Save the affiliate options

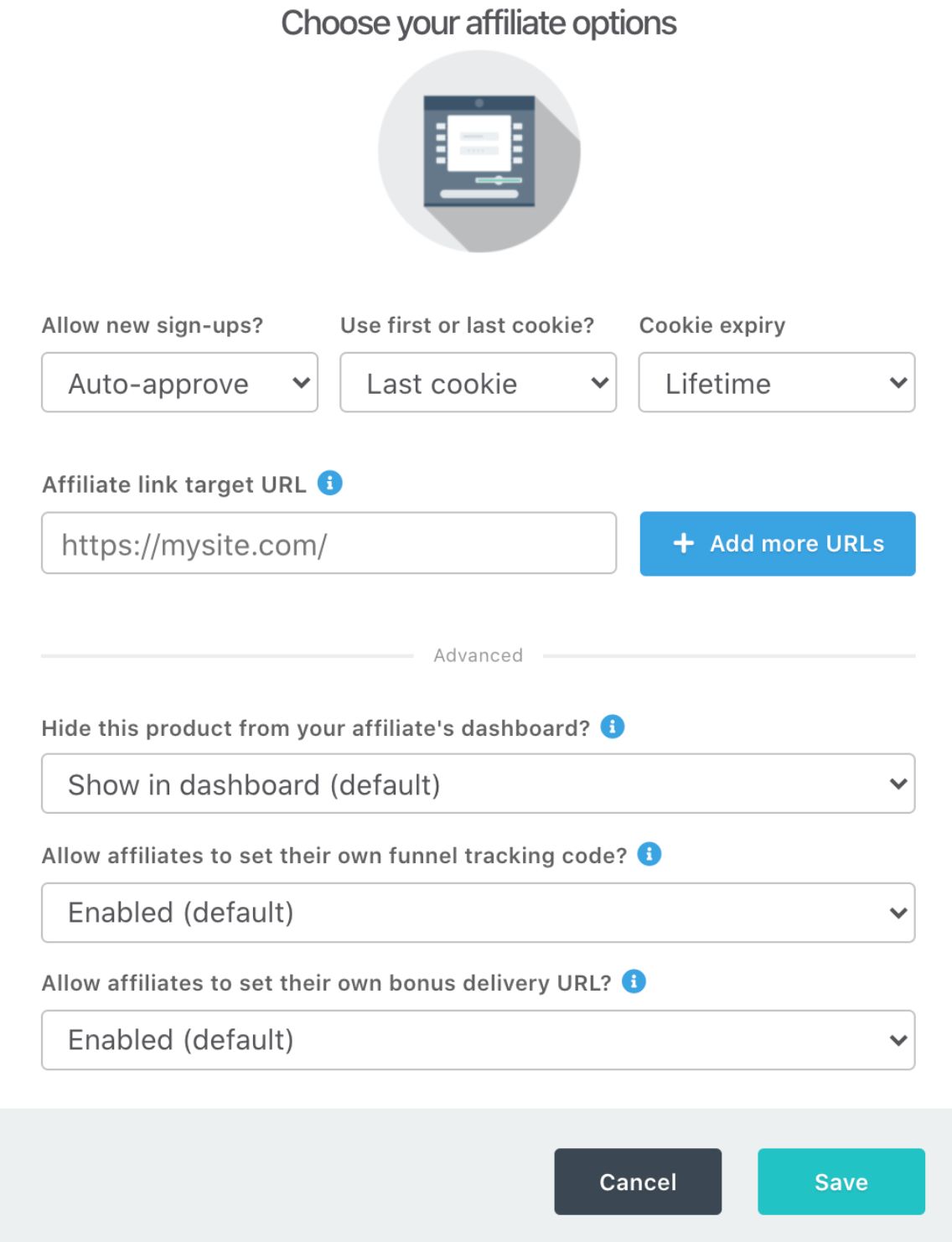[841, 1182]
